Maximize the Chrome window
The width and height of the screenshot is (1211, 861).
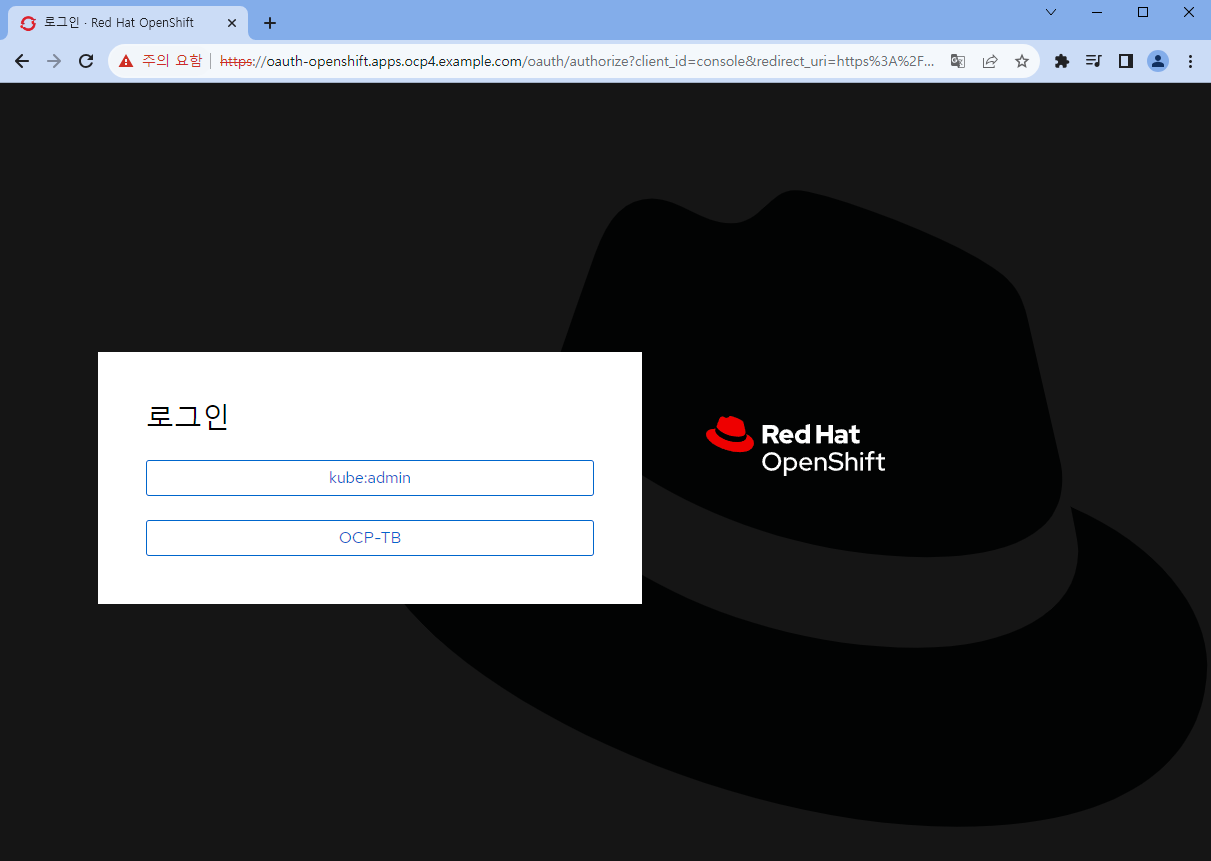(1143, 12)
